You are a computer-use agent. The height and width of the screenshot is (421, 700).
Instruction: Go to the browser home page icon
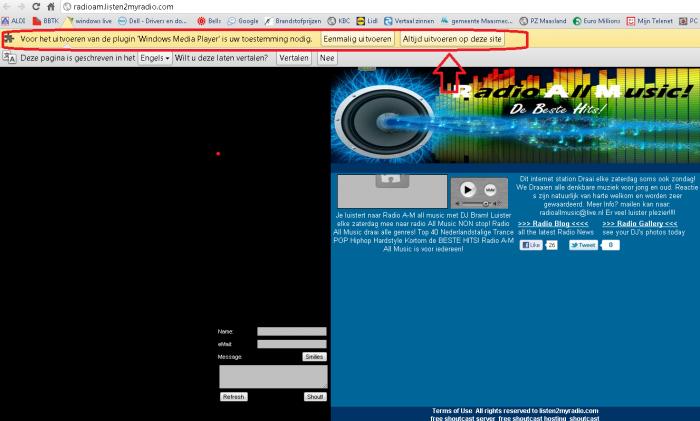click(51, 6)
